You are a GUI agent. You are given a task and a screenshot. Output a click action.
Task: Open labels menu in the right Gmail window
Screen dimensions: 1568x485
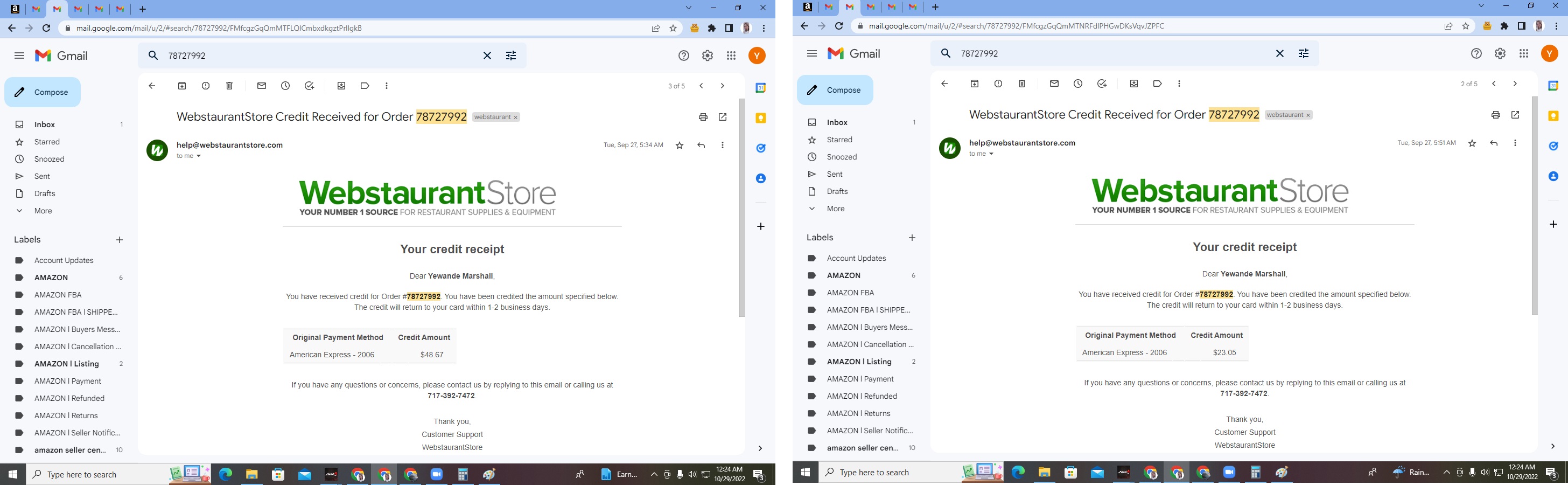[x=1157, y=84]
